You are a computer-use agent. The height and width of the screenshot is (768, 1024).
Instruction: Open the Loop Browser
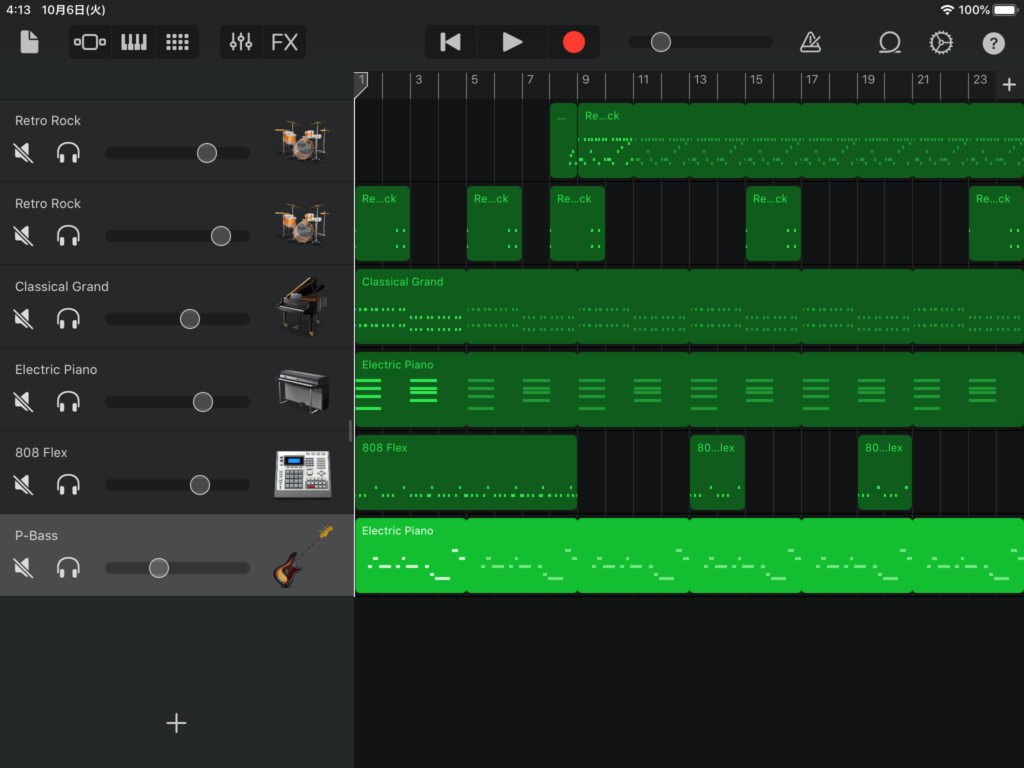click(889, 42)
